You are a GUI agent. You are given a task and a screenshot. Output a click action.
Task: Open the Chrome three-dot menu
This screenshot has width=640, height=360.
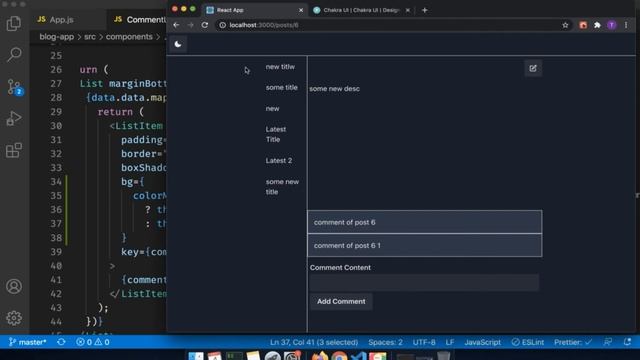click(x=626, y=25)
